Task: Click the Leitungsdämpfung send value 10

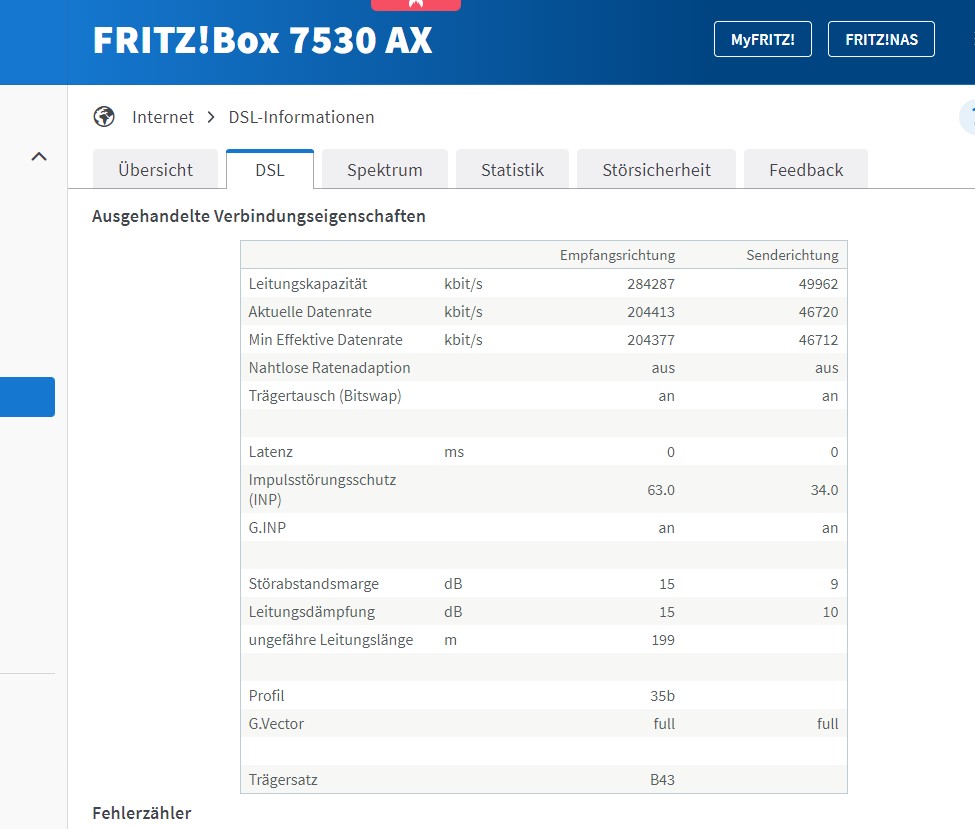Action: click(x=830, y=611)
